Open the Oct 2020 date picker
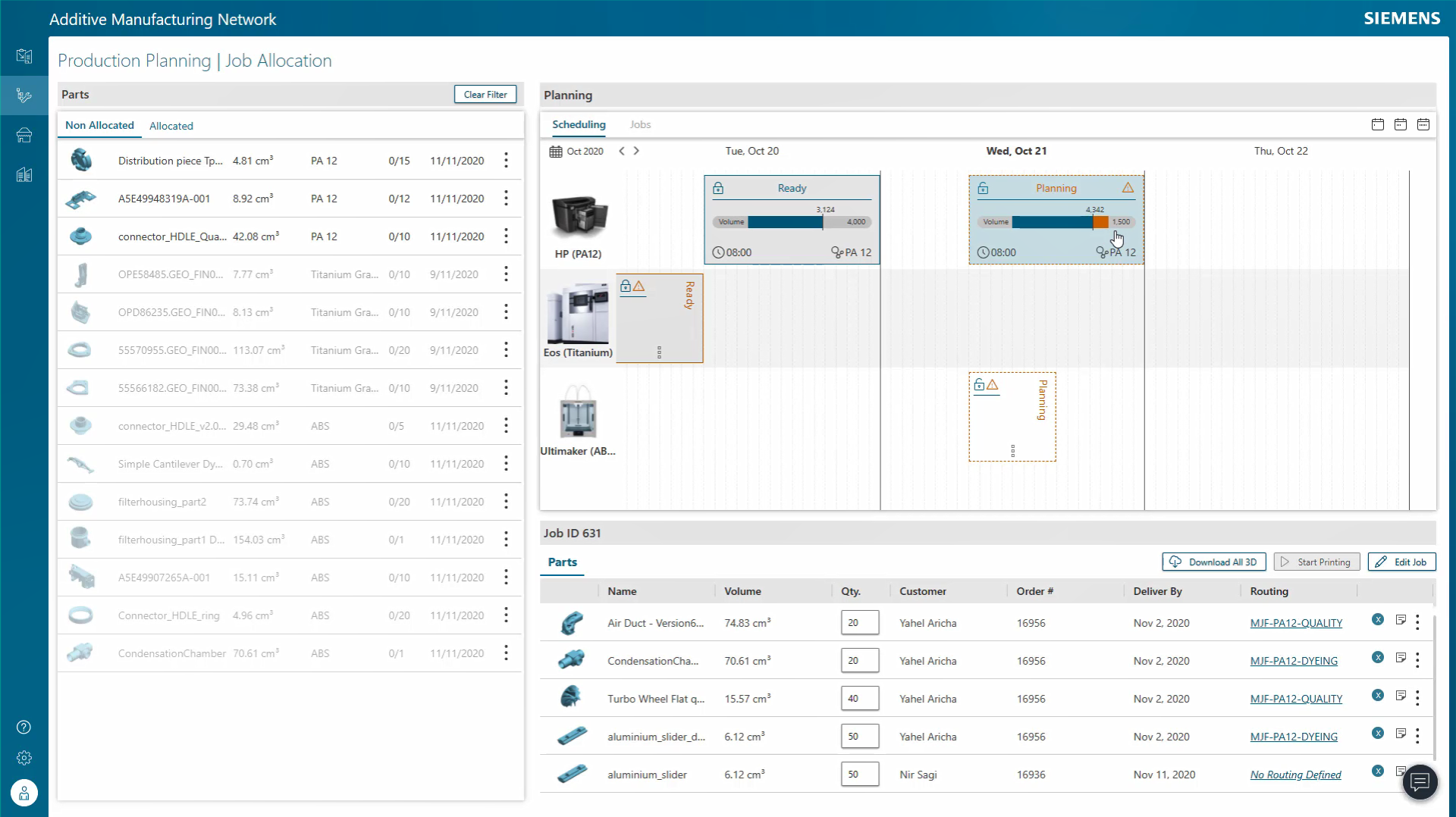 [x=576, y=151]
